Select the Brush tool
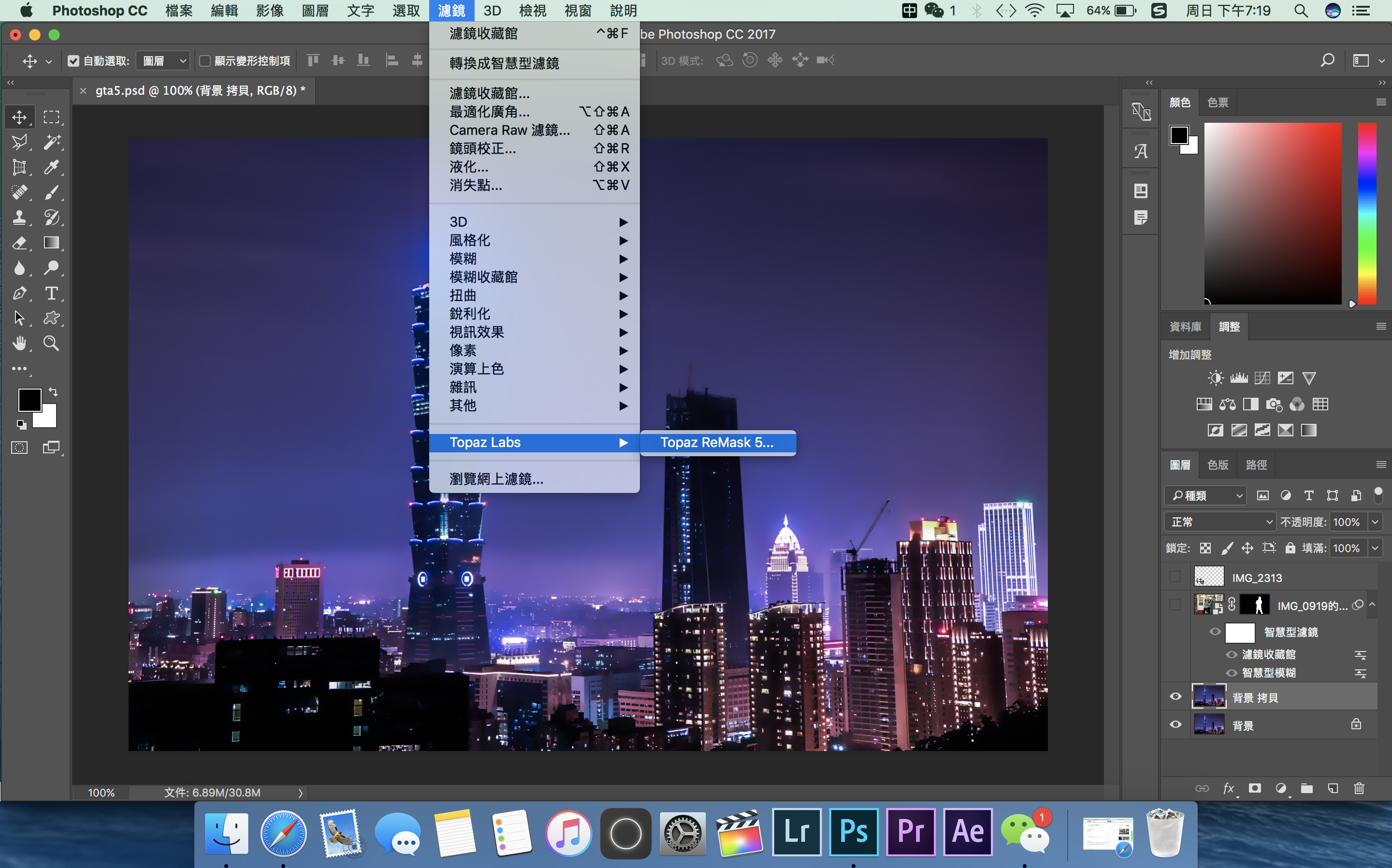This screenshot has width=1392, height=868. click(51, 192)
